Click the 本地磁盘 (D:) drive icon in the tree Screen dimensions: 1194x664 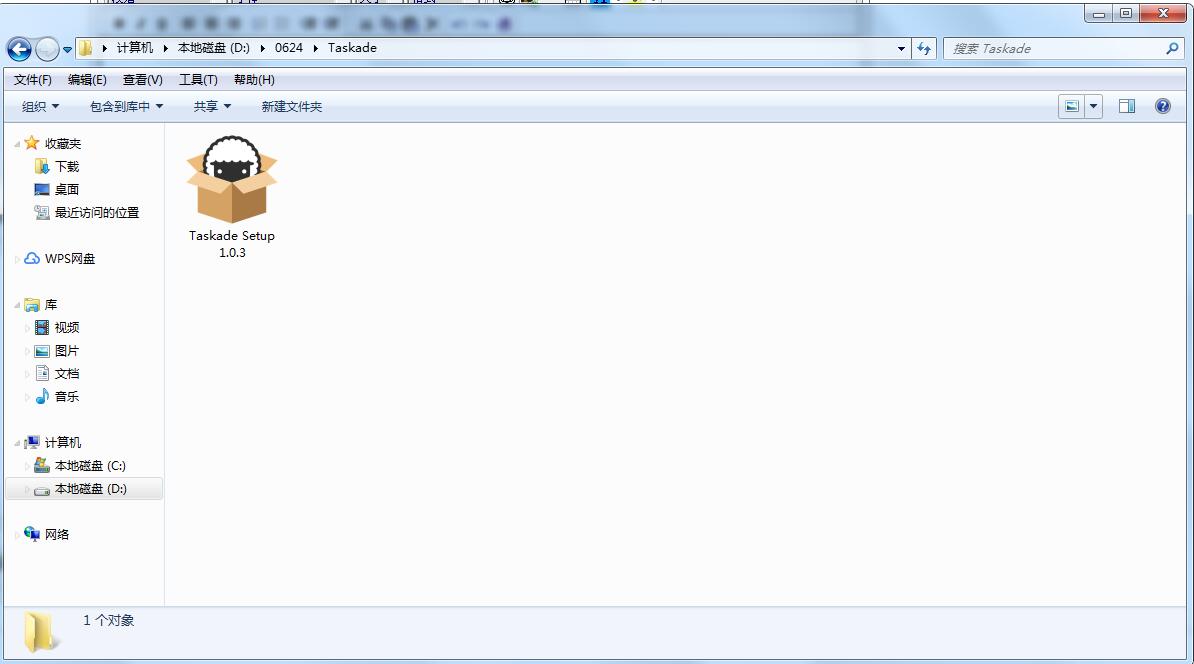point(42,490)
